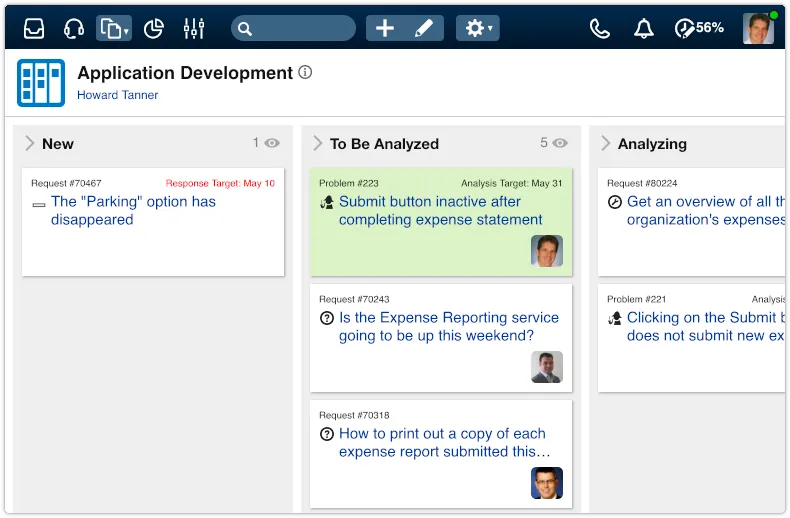This screenshot has width=790, height=518.
Task: Click the assignee avatar on Request #70318
Action: coord(547,483)
